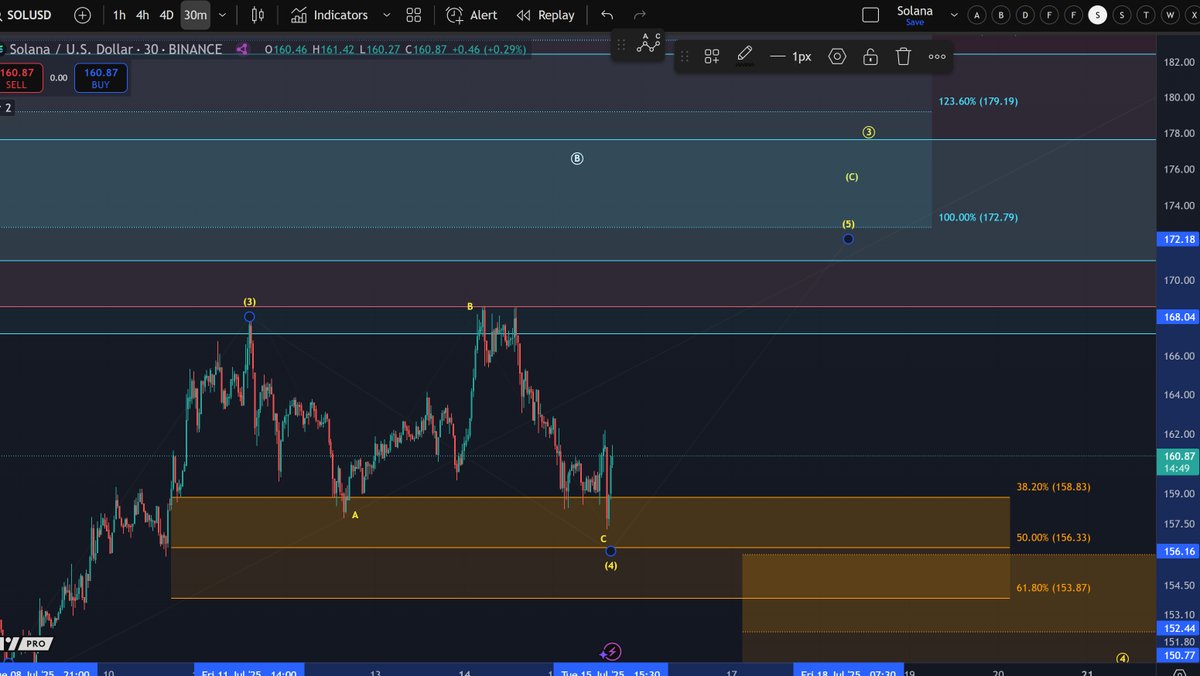Switch to the W layout shortcut
The image size is (1200, 676).
(1171, 15)
